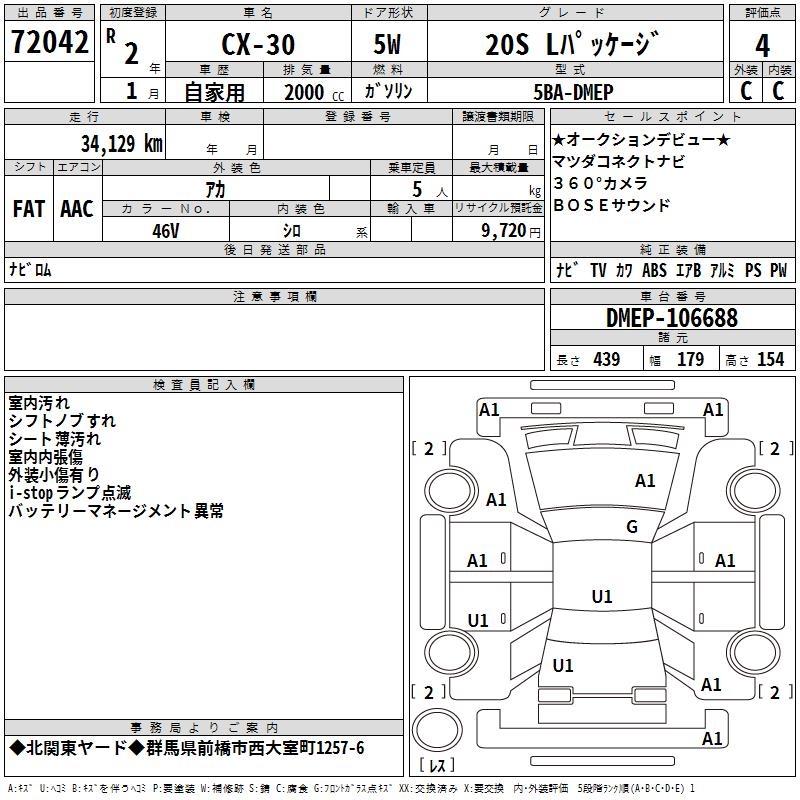Select grade 20S Lパッケージ text
The height and width of the screenshot is (800, 800).
(572, 44)
